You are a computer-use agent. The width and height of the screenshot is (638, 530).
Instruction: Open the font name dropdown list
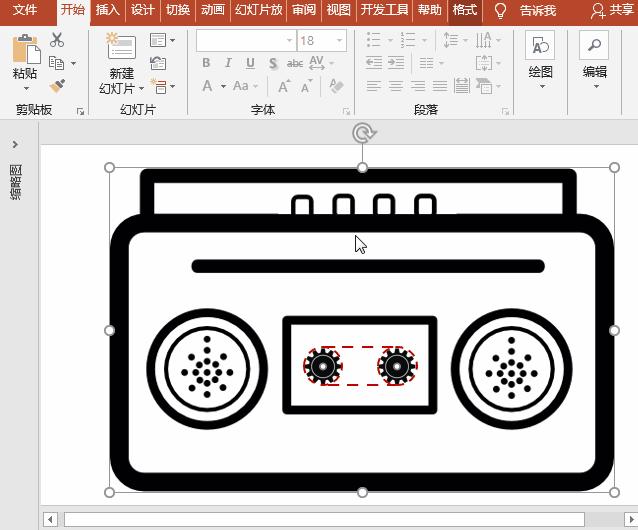coord(289,41)
